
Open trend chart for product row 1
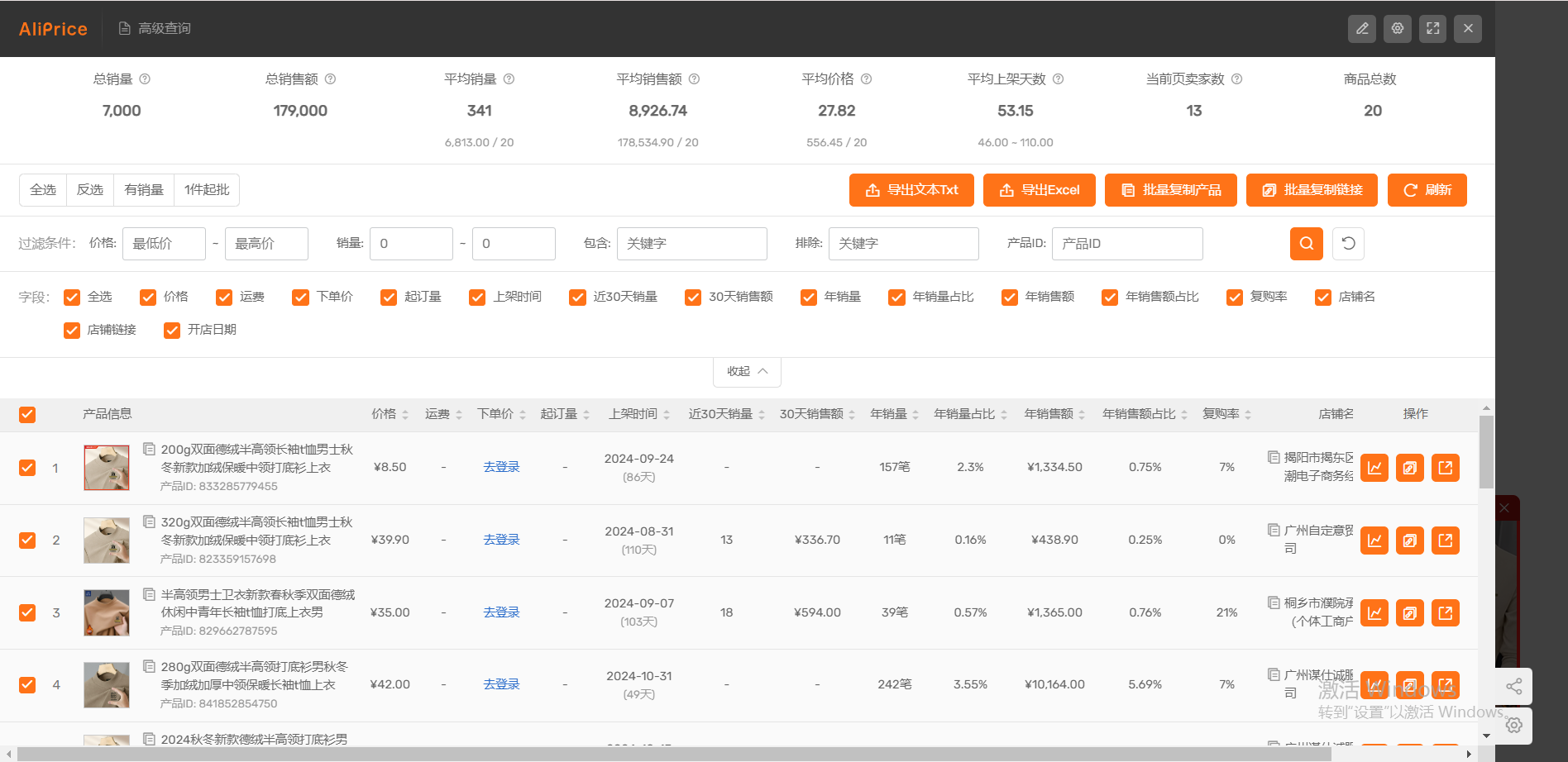tap(1374, 468)
